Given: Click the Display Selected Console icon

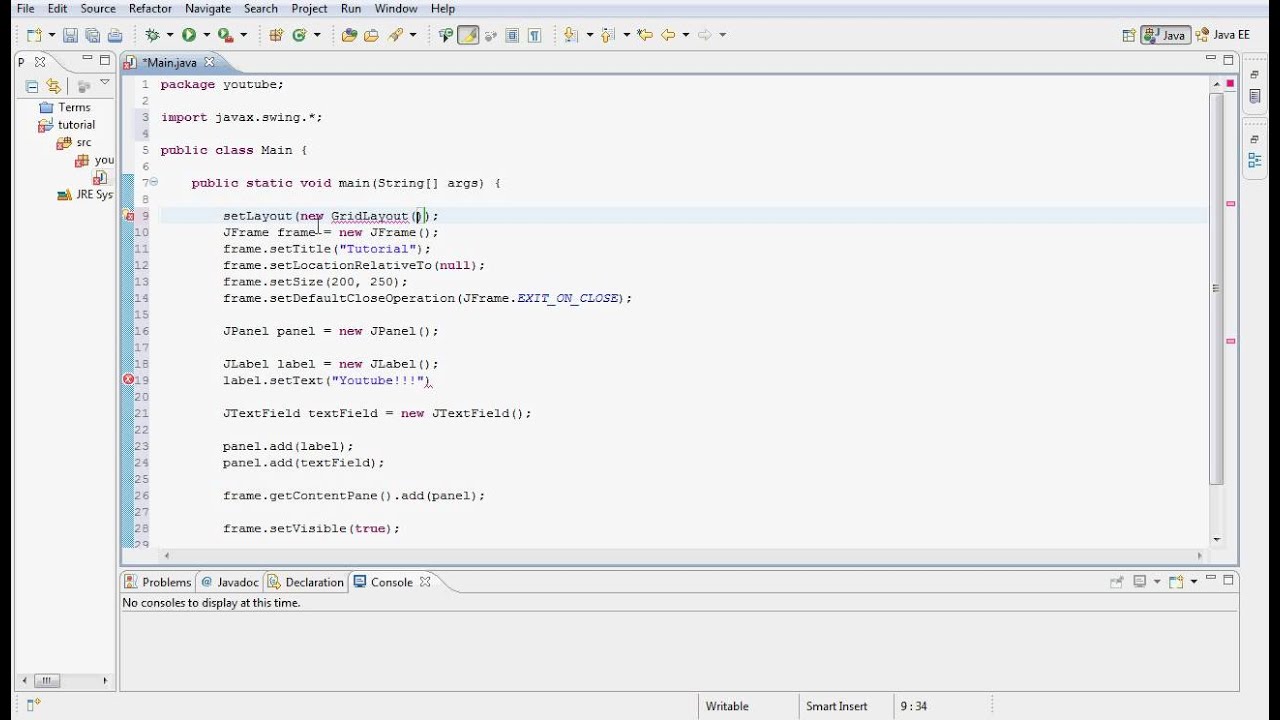Looking at the screenshot, I should click(x=1139, y=581).
